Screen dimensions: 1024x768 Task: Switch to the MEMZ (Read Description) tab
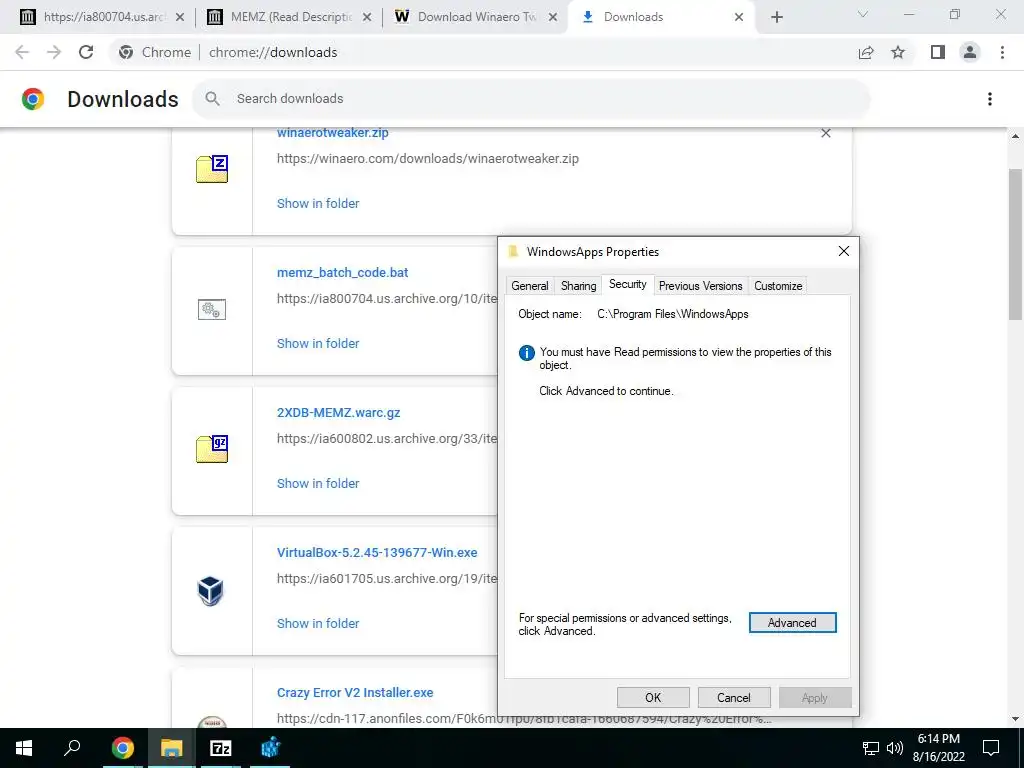click(x=289, y=17)
